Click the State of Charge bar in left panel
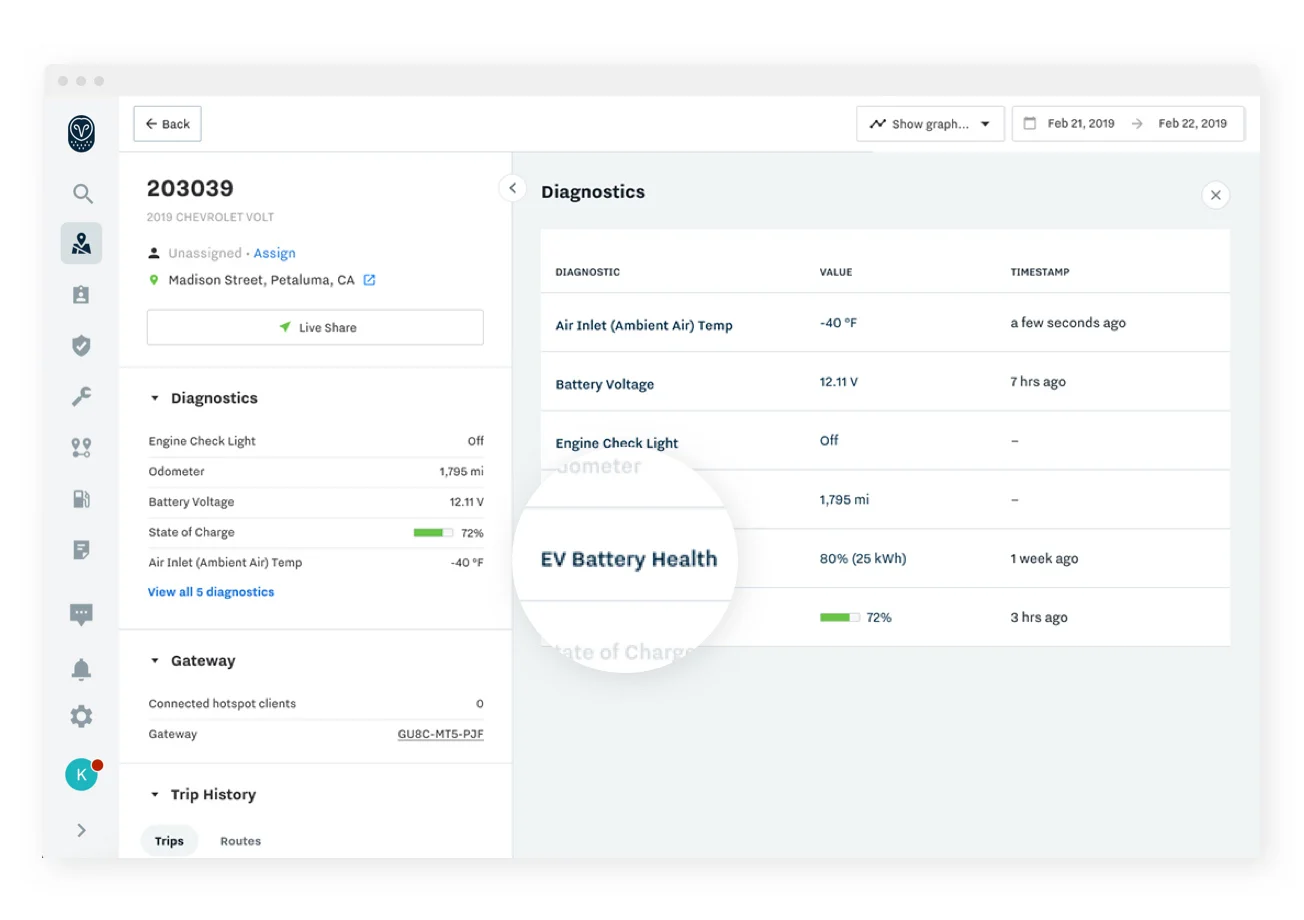Viewport: 1304px width, 920px height. point(433,533)
